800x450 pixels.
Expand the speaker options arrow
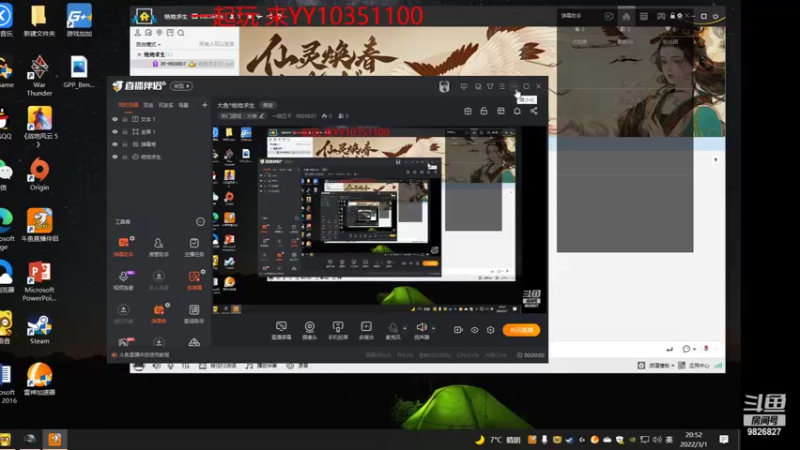click(433, 328)
